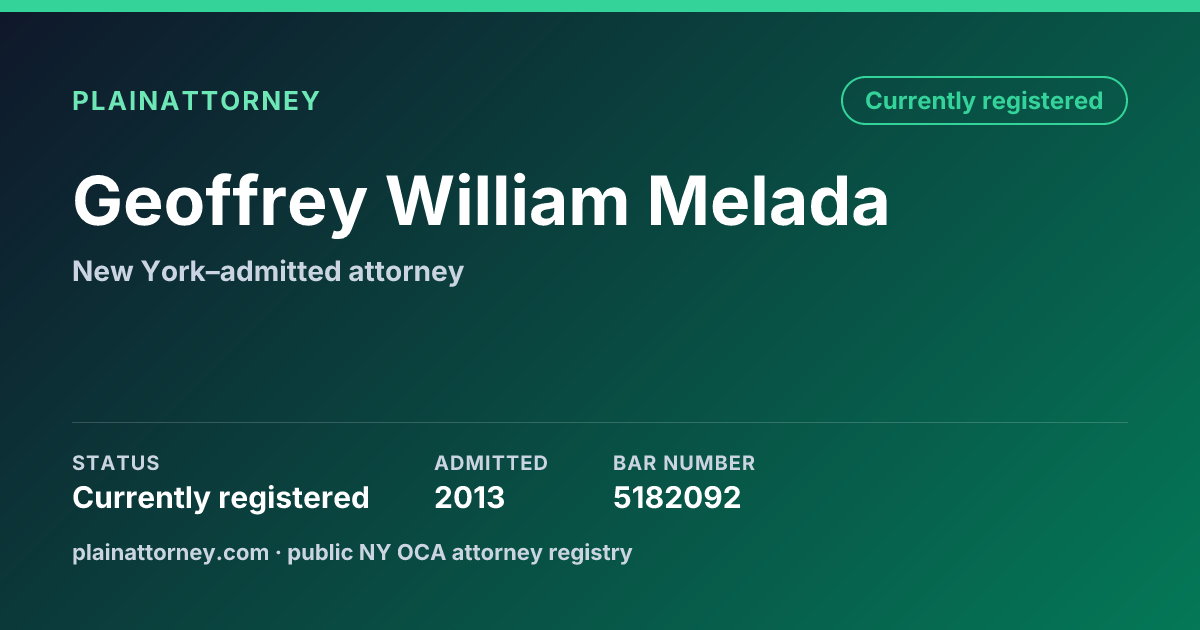Click the New York–admitted attorney subtitle
The image size is (1200, 630).
click(x=268, y=271)
